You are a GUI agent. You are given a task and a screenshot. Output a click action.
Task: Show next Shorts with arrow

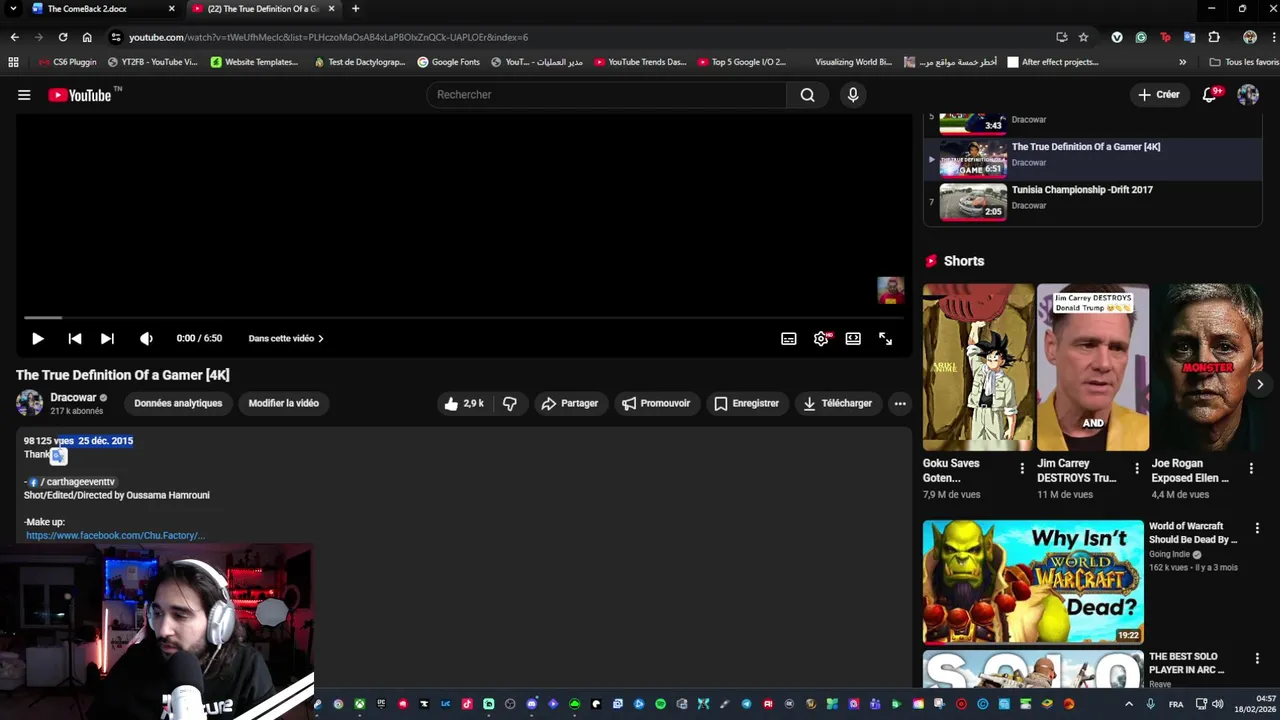point(1260,384)
